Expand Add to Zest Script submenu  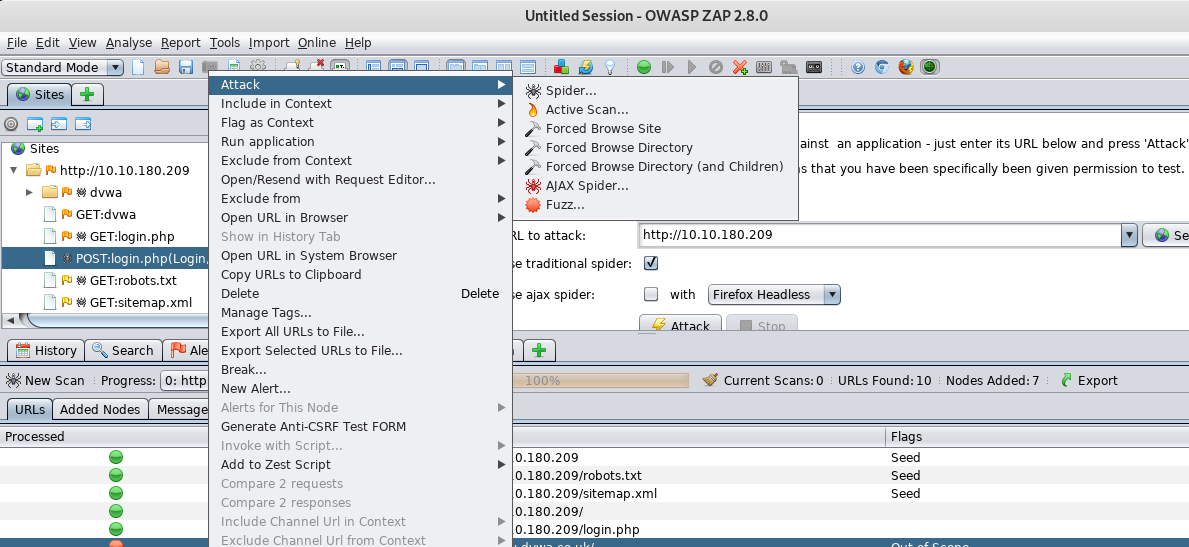click(360, 465)
